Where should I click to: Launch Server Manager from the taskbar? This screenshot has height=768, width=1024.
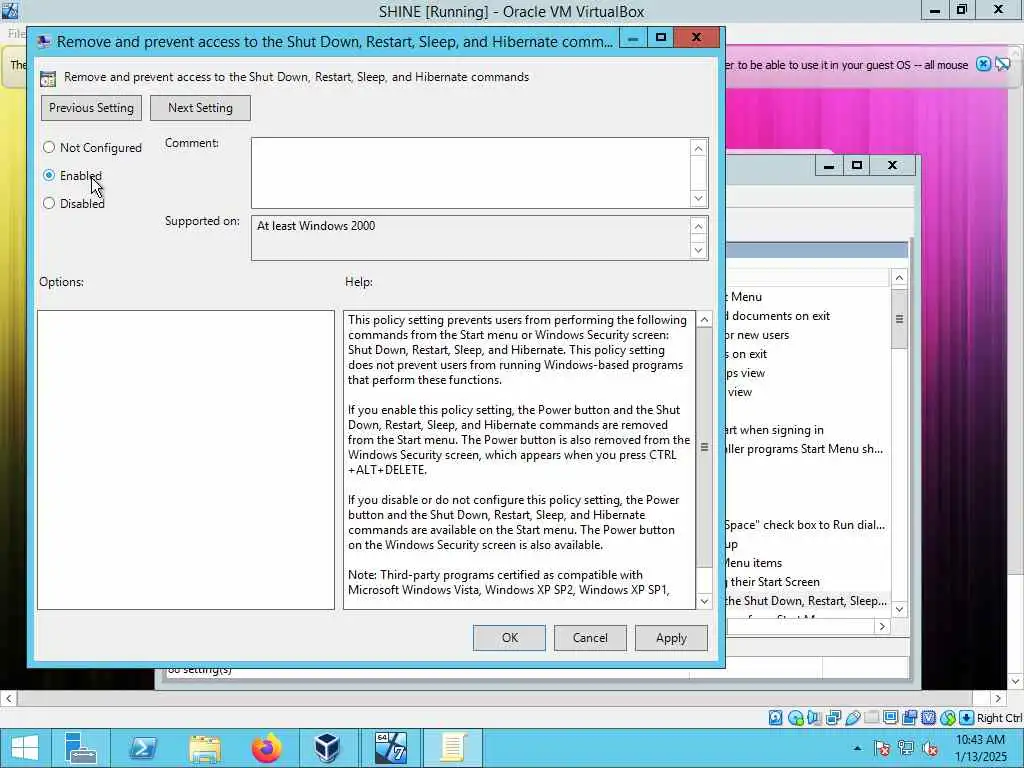click(80, 748)
